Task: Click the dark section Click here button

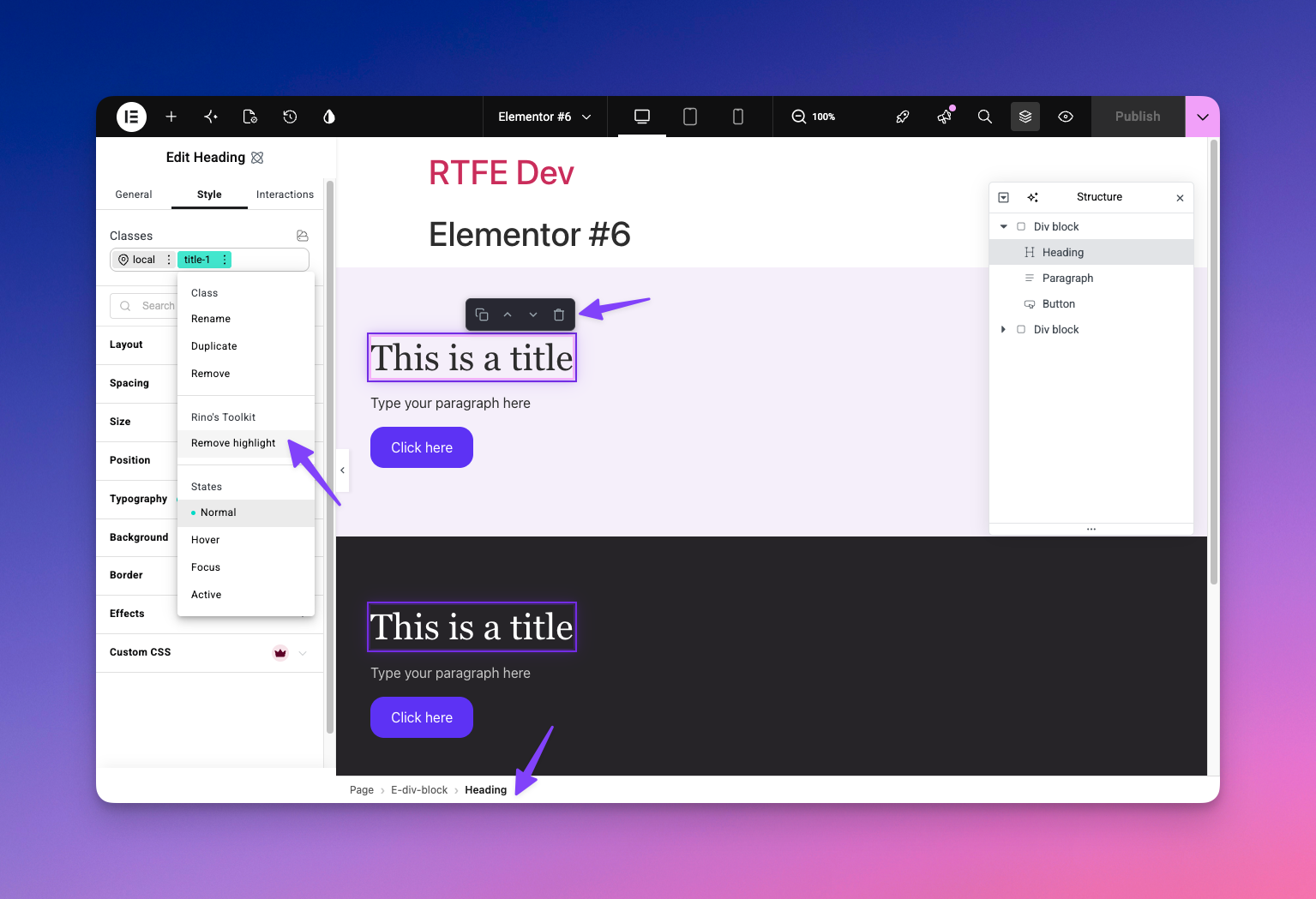Action: click(422, 717)
